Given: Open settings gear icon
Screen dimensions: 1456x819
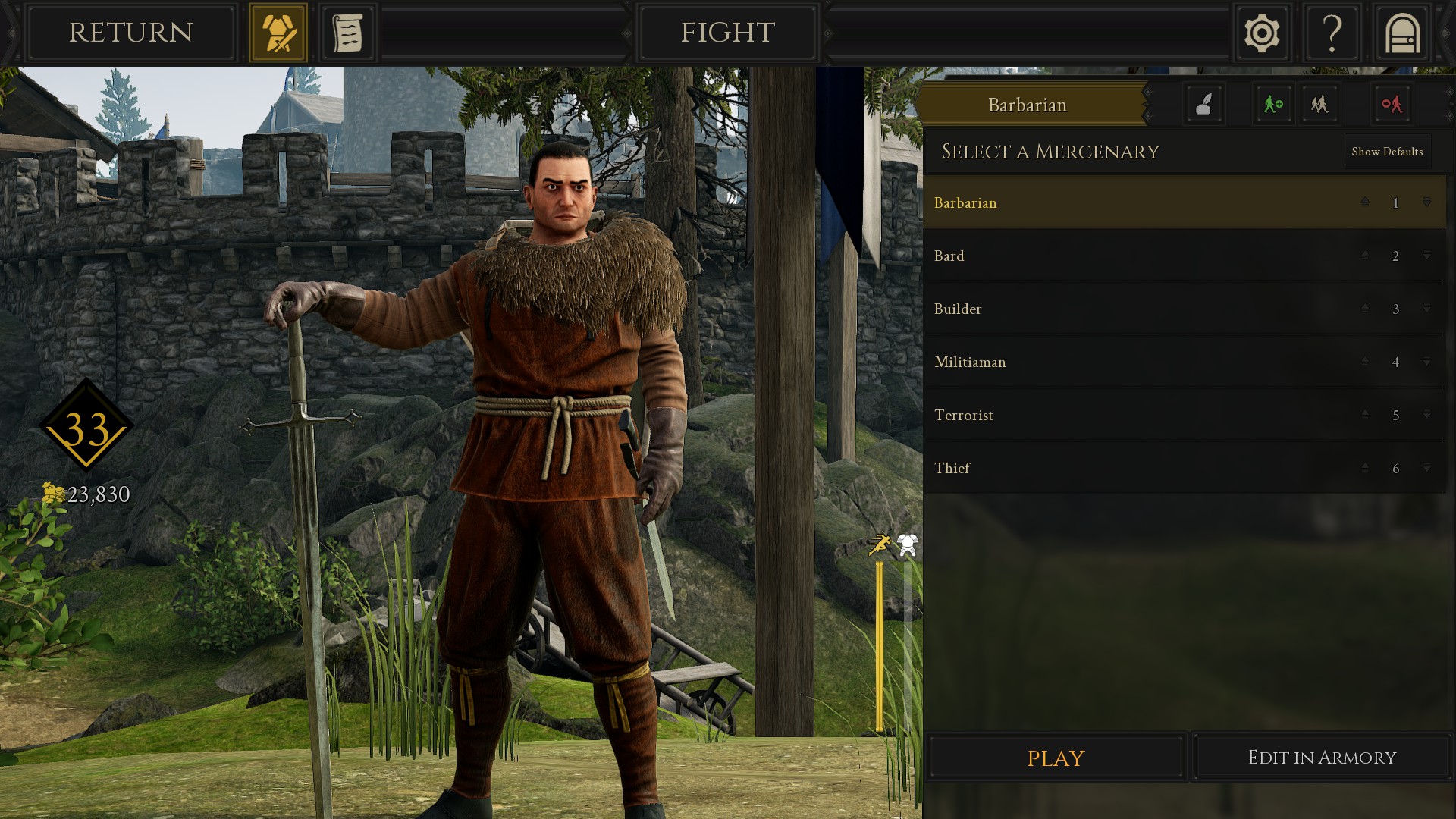Looking at the screenshot, I should click(x=1262, y=33).
